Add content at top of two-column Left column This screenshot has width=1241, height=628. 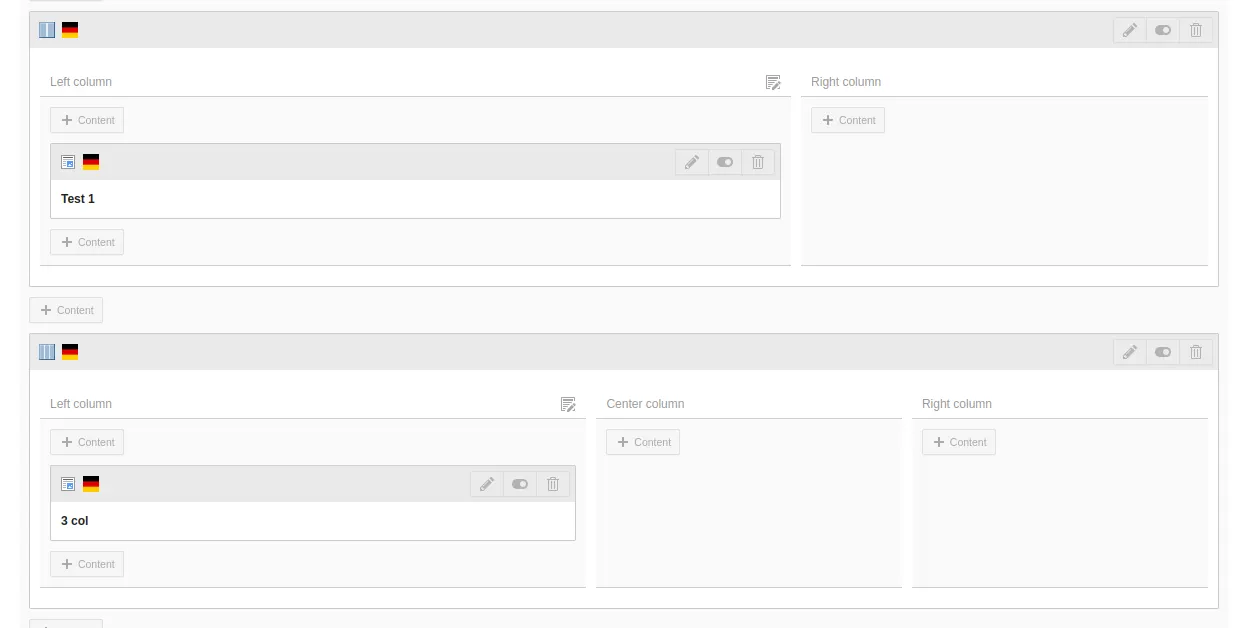[x=87, y=120]
